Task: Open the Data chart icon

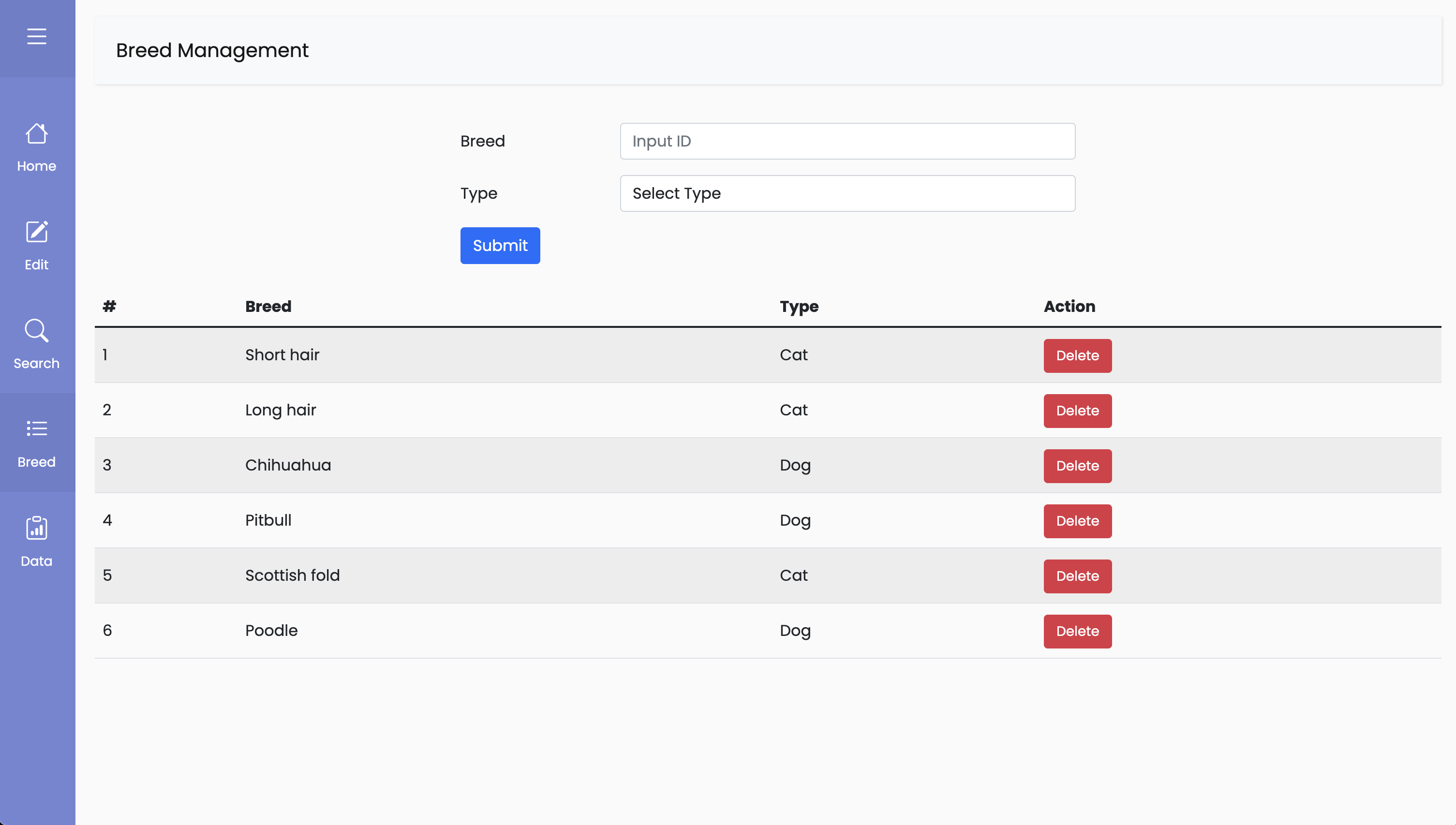Action: point(36,528)
